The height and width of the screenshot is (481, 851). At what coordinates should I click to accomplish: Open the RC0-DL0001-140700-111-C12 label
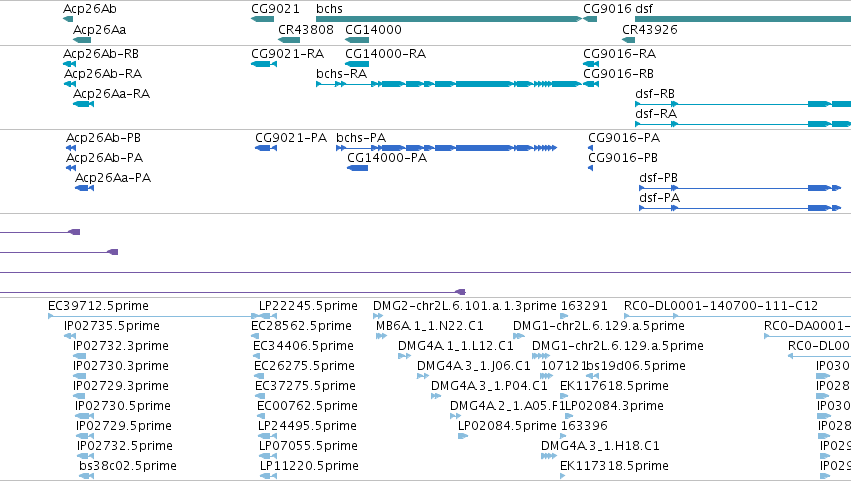coord(721,306)
